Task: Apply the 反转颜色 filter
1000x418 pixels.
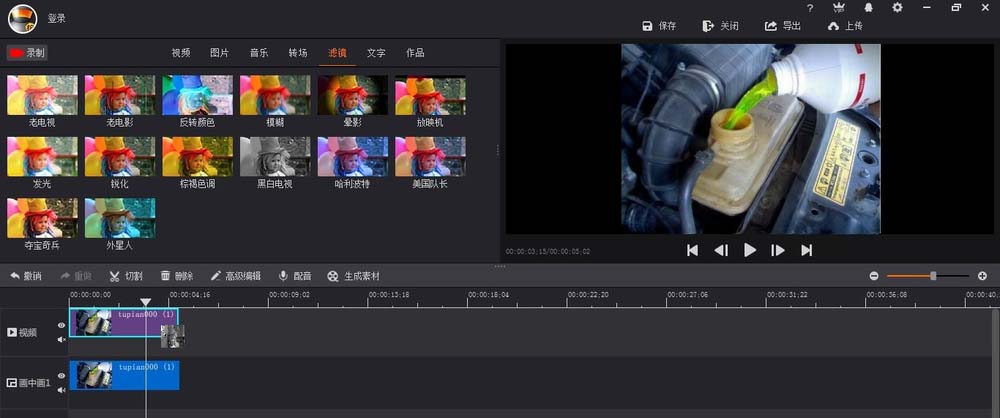Action: [198, 95]
